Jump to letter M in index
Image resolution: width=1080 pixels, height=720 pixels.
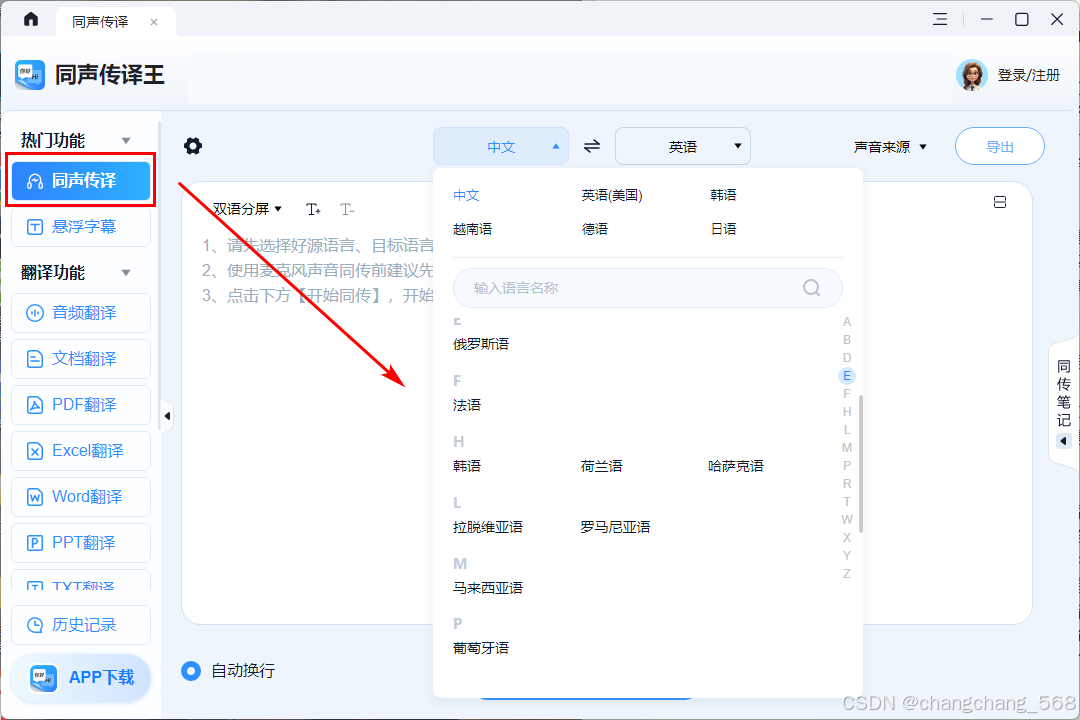point(847,448)
